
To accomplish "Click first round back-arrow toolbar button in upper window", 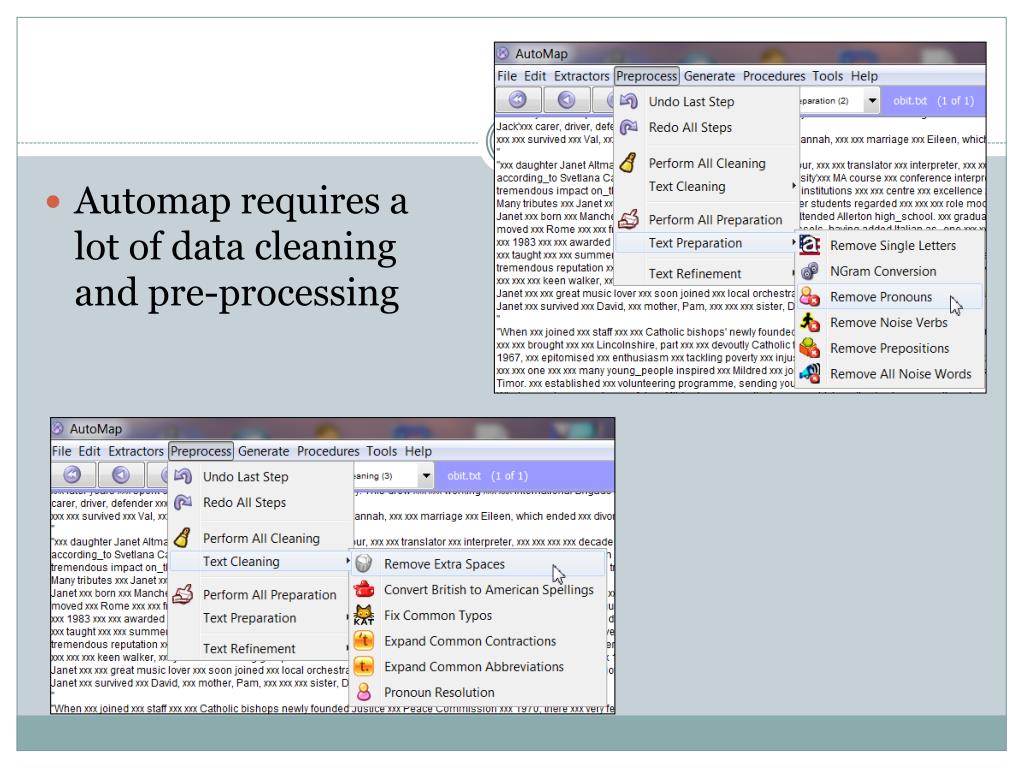I will coord(518,100).
